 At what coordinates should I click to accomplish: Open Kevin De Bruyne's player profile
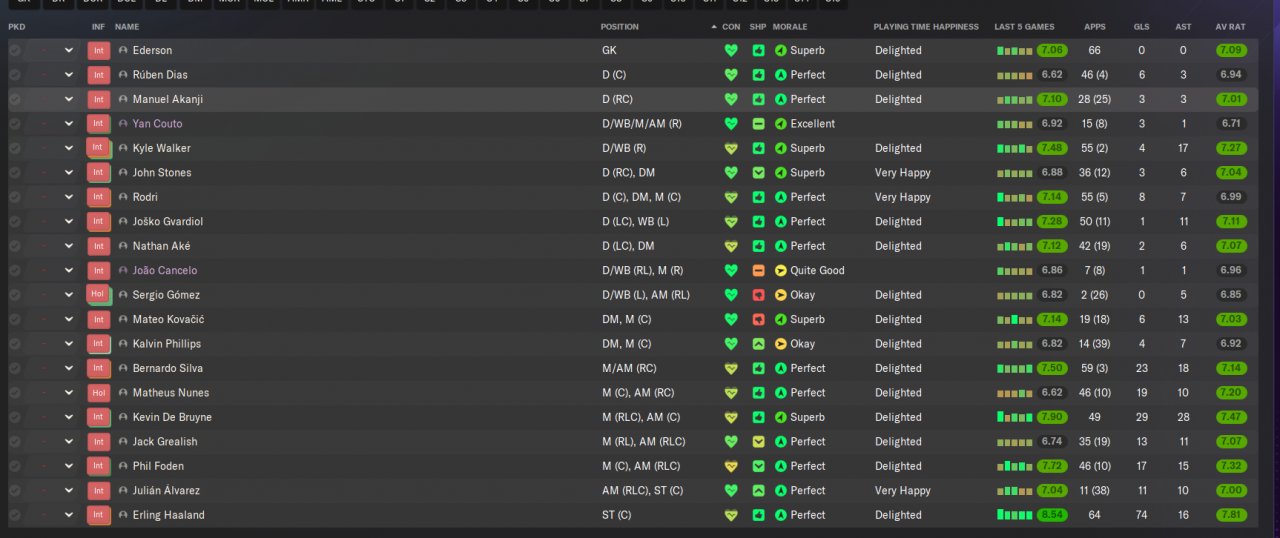tap(172, 417)
